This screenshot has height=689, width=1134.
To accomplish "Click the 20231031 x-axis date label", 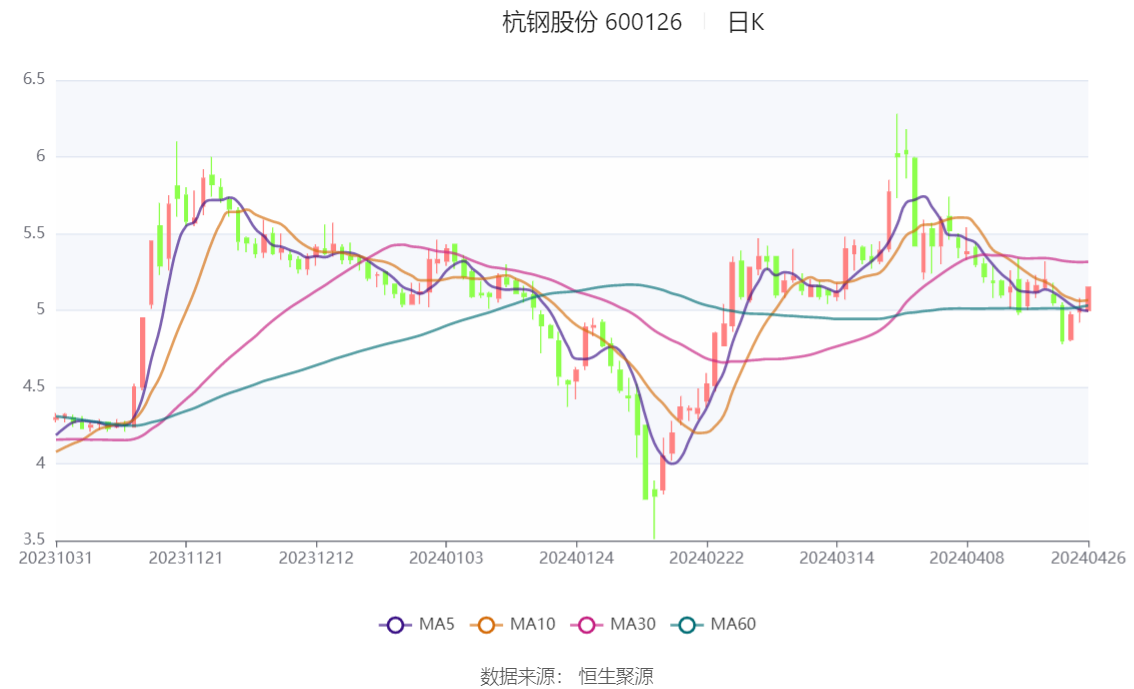I will coord(56,558).
